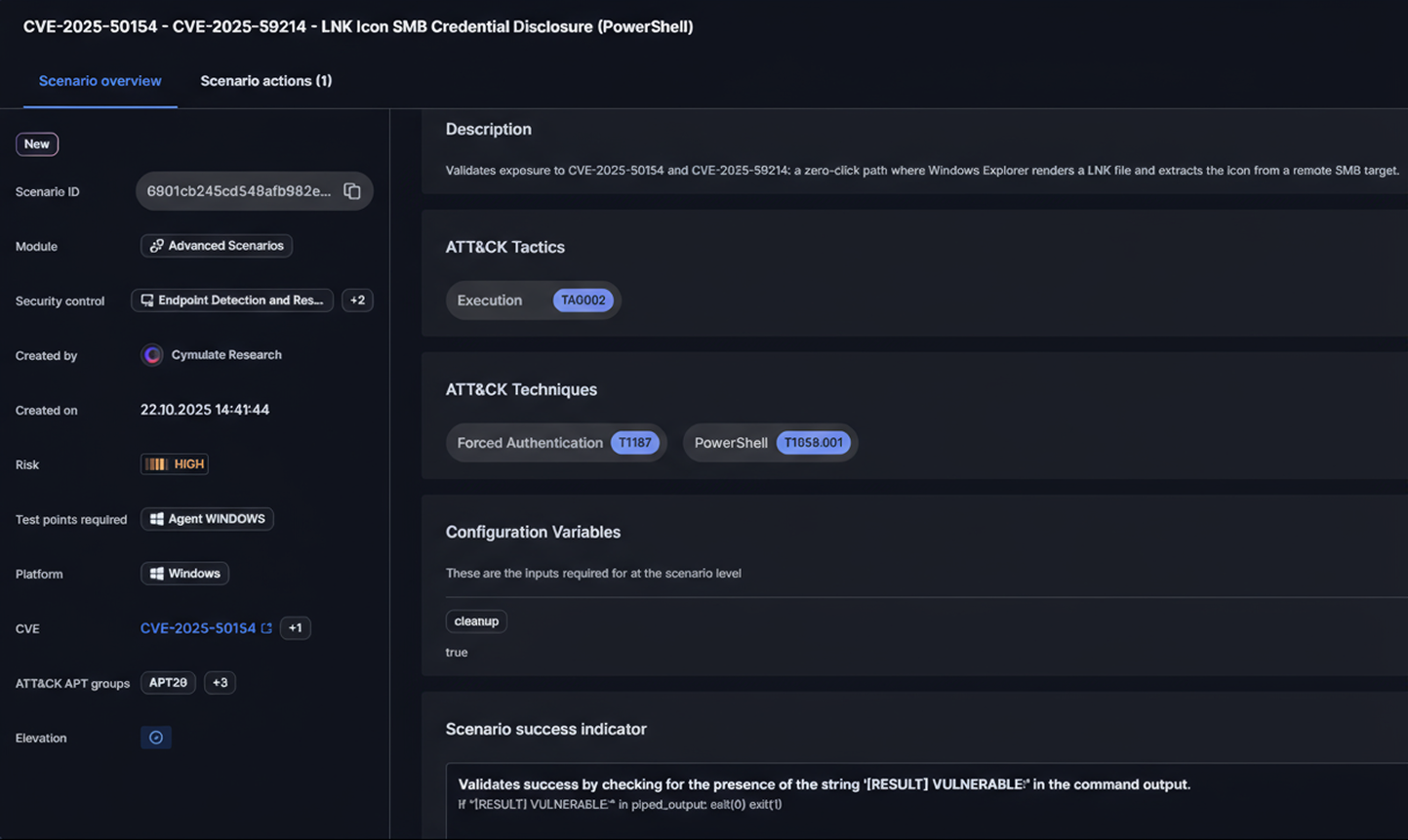
Task: Click the HIGH risk level indicator
Action: click(175, 464)
